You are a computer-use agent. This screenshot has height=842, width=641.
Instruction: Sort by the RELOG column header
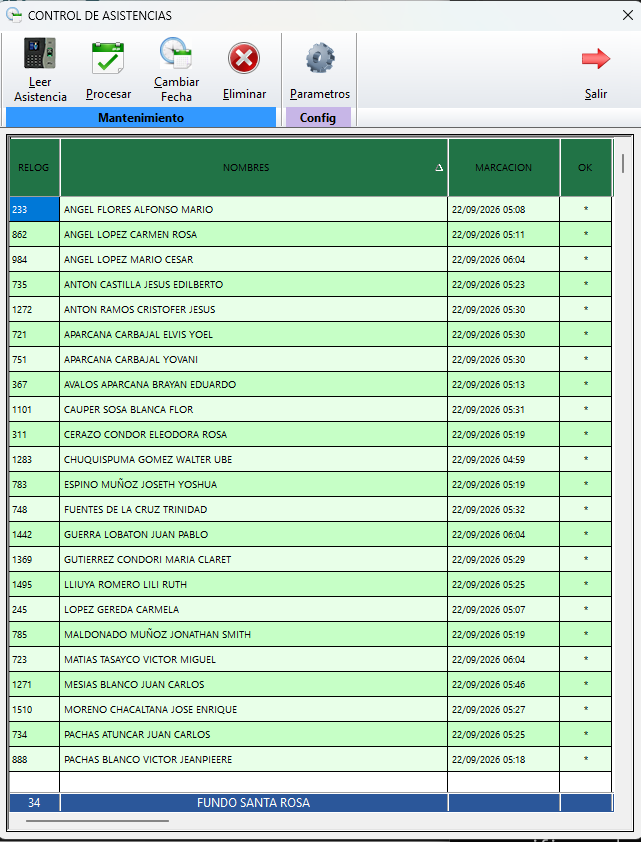[x=34, y=168]
